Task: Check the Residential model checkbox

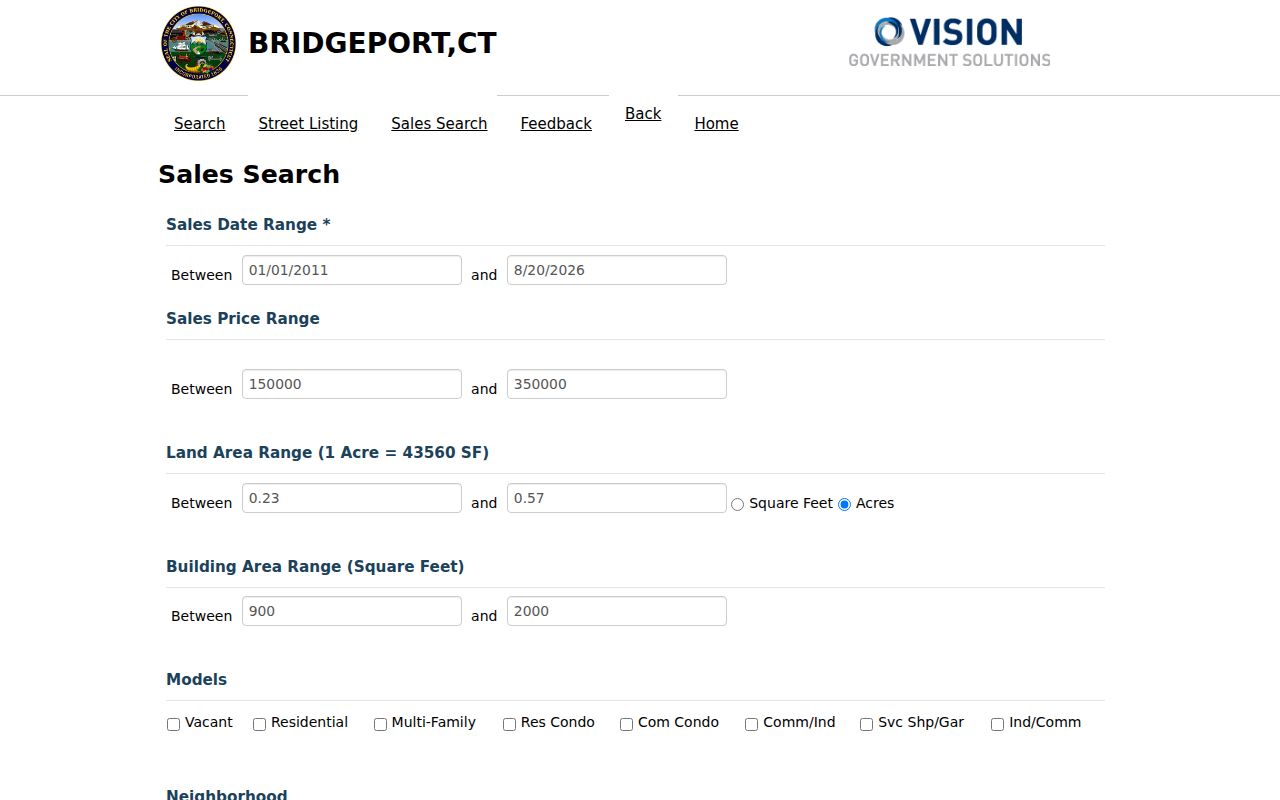Action: (x=260, y=724)
